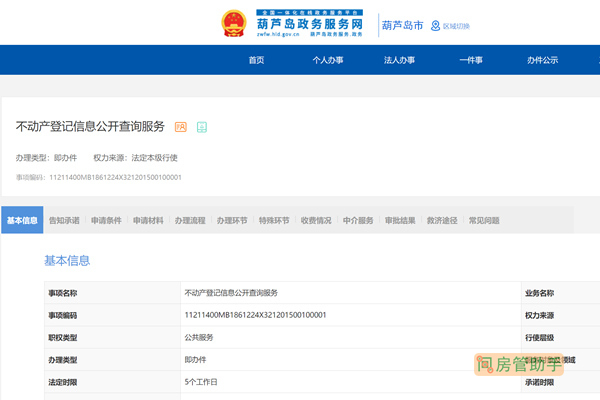Click the national emblem logo
The width and height of the screenshot is (600, 400).
coord(234,23)
